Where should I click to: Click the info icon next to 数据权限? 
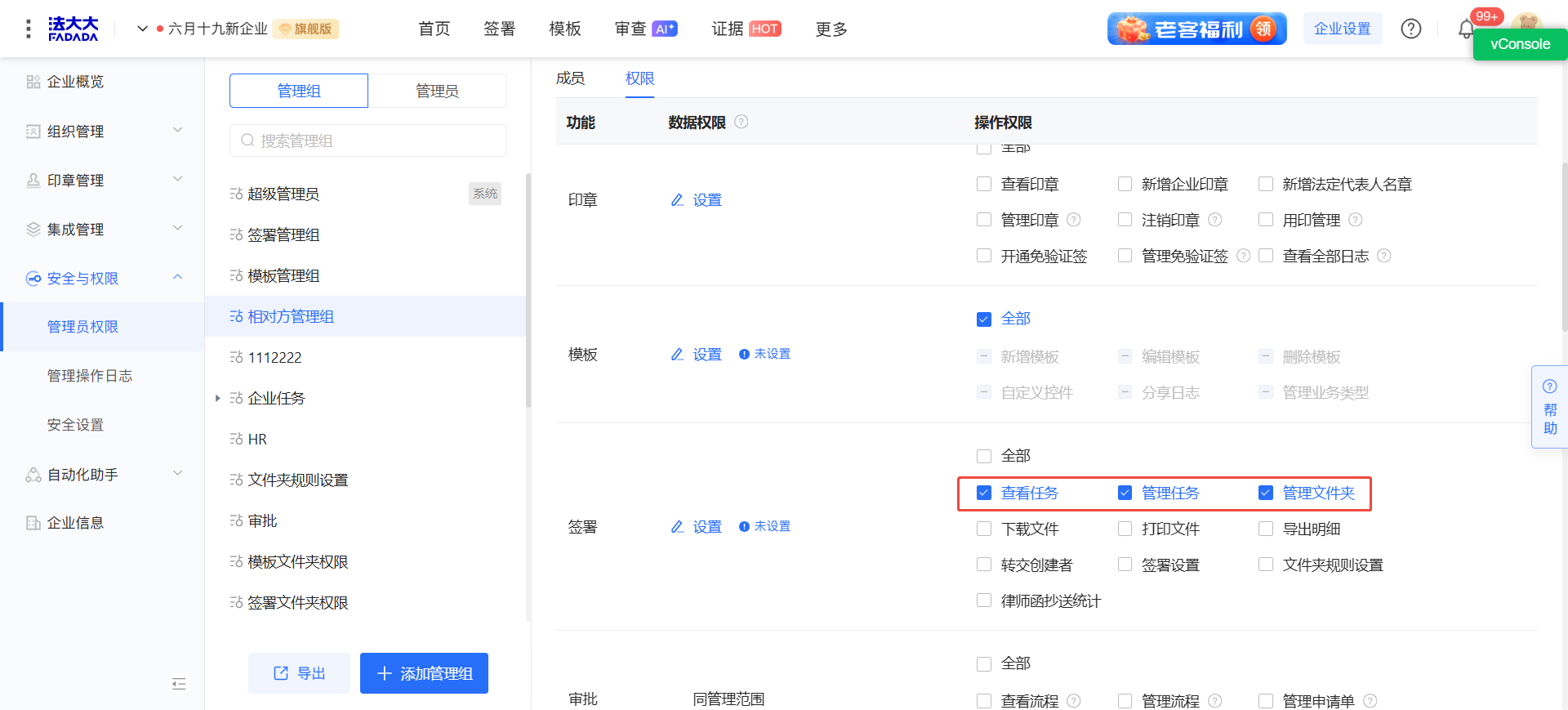[741, 122]
